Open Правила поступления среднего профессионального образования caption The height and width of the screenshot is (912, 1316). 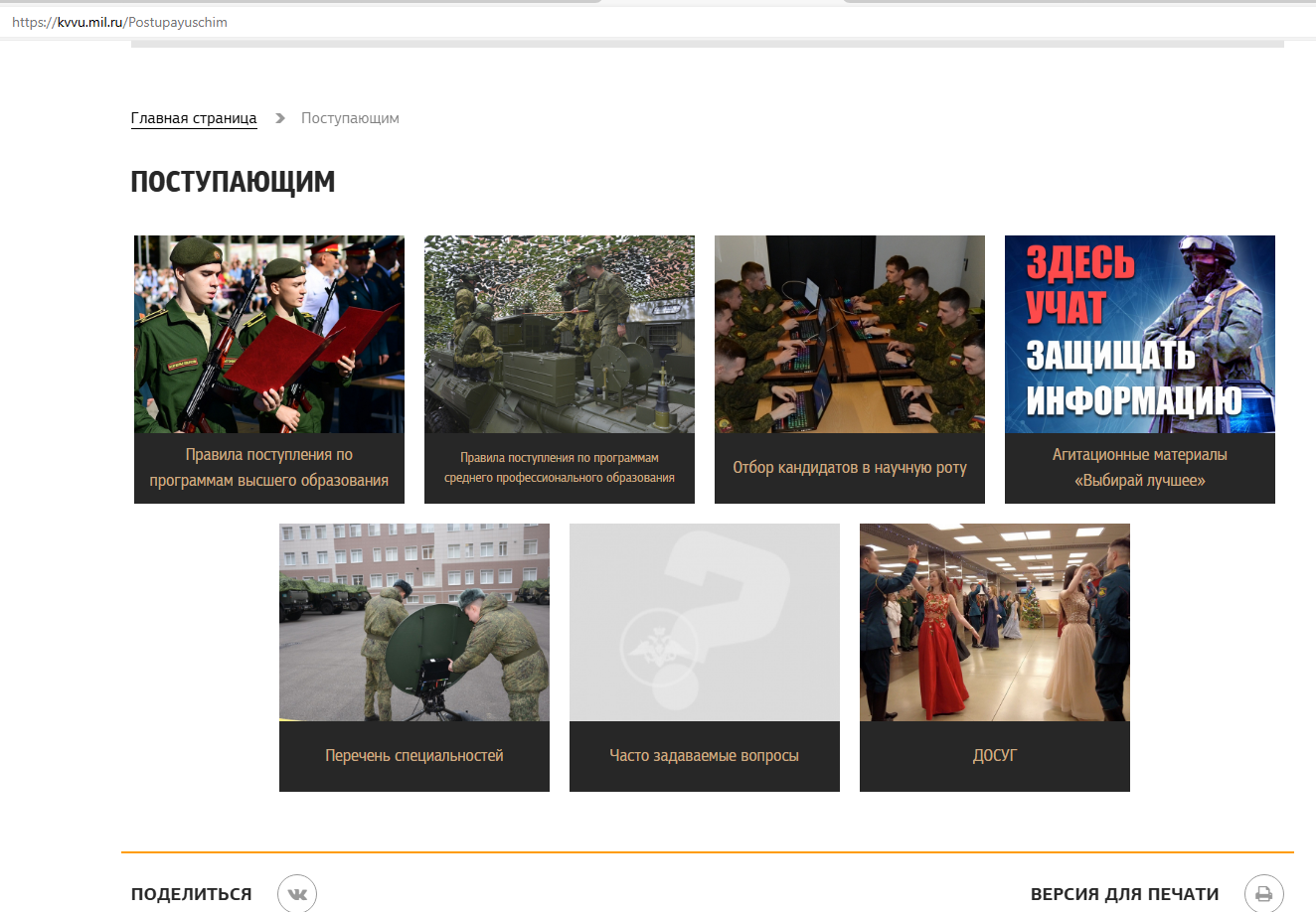[560, 468]
